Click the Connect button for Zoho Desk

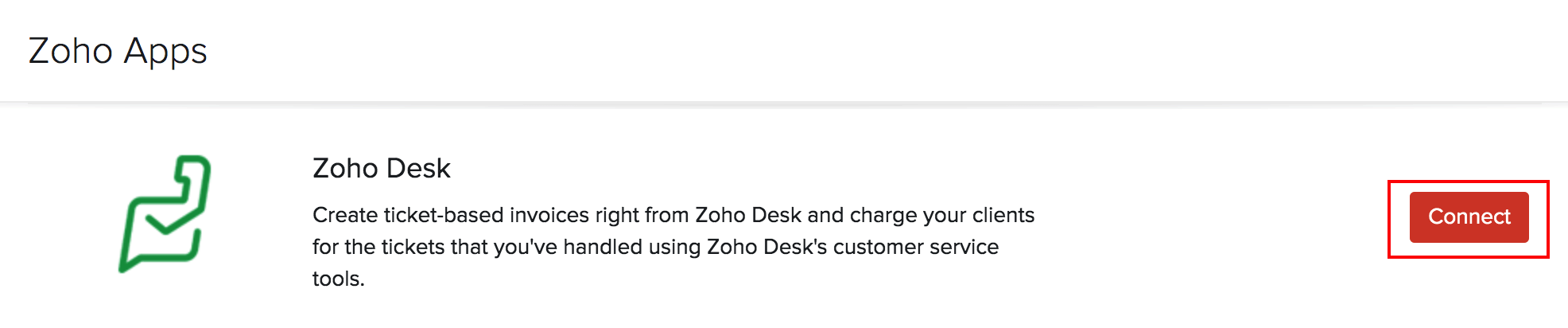pyautogui.click(x=1469, y=217)
